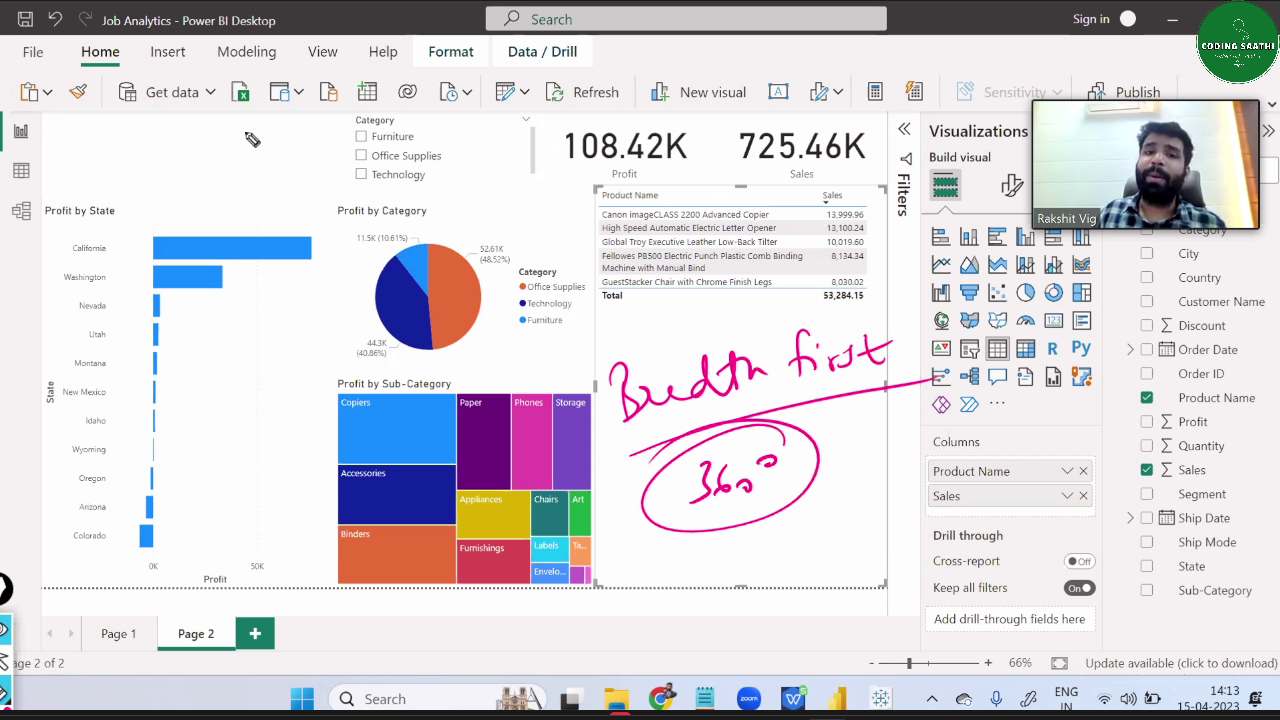The width and height of the screenshot is (1280, 720).
Task: Switch to the Modeling ribbon tab
Action: (x=246, y=52)
